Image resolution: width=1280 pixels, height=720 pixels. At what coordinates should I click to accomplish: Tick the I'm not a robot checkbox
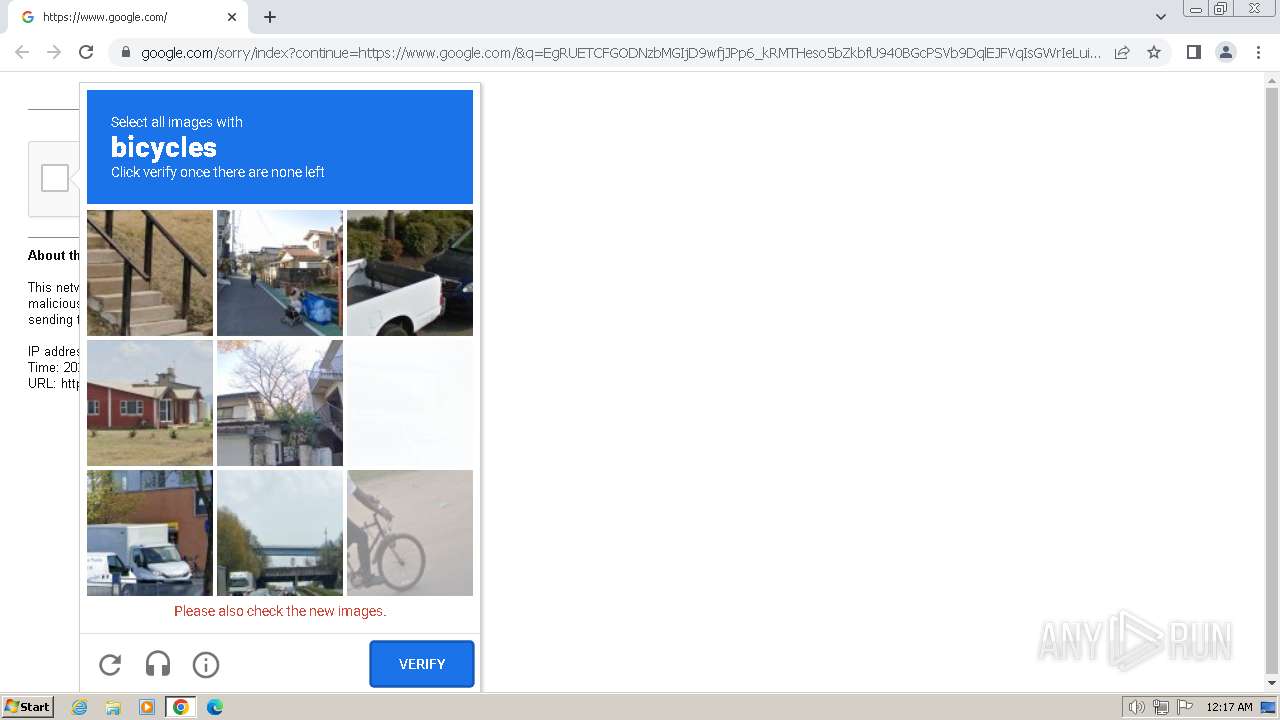click(x=55, y=178)
